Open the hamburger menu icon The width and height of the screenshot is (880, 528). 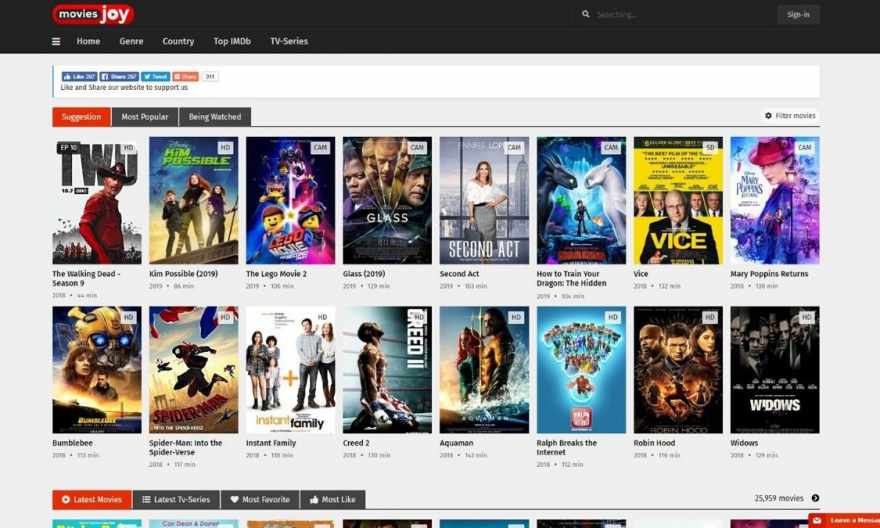click(x=56, y=42)
